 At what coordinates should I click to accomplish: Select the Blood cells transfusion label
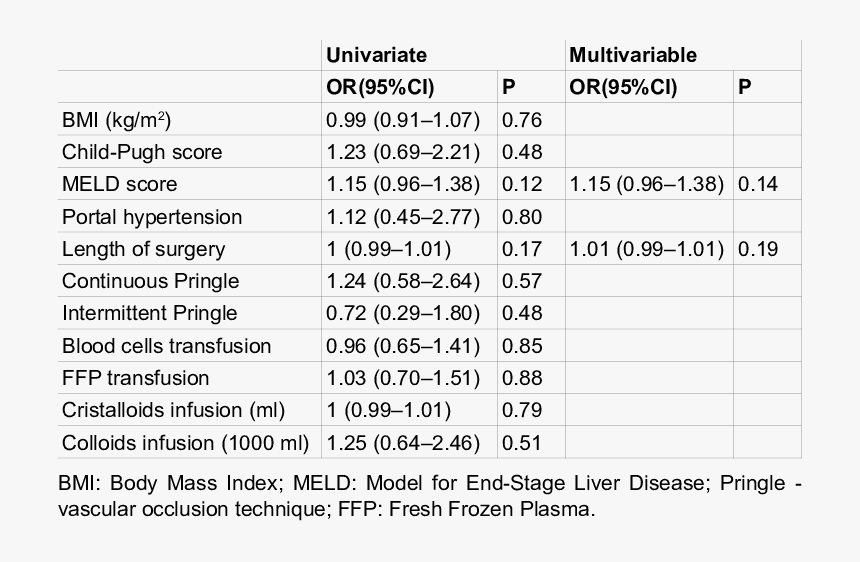(x=167, y=346)
